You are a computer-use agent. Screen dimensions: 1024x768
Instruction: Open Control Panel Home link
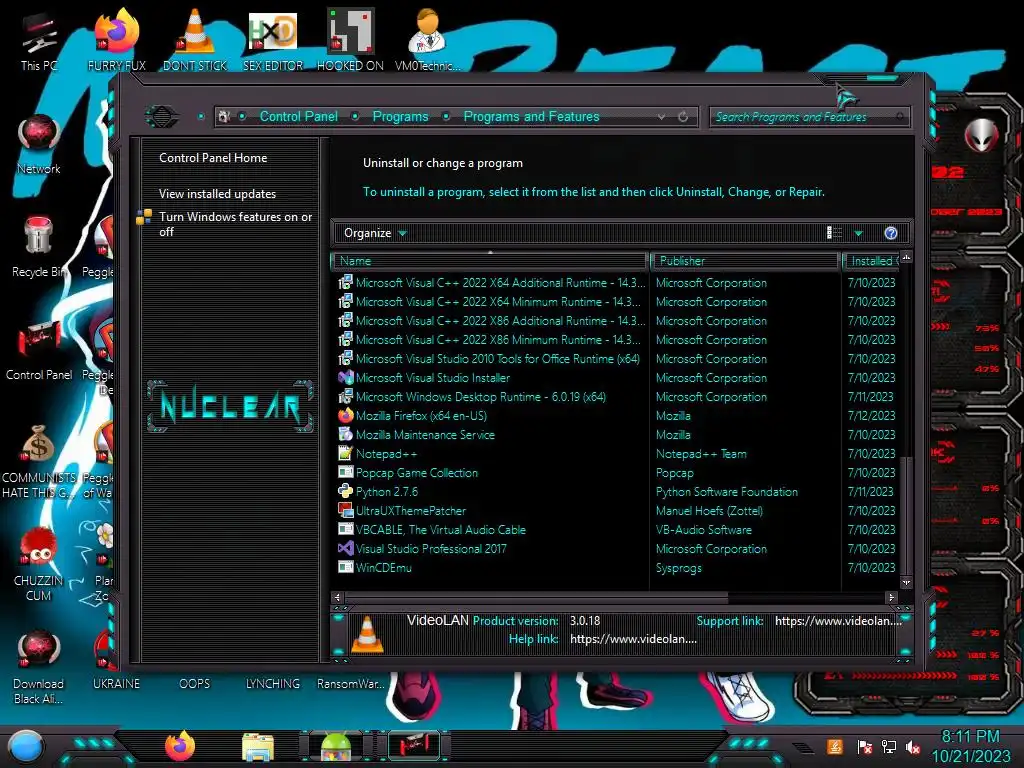[213, 157]
